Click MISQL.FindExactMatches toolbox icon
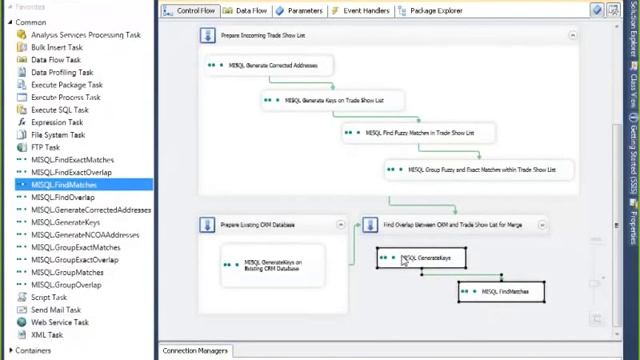The image size is (640, 360). coord(22,160)
